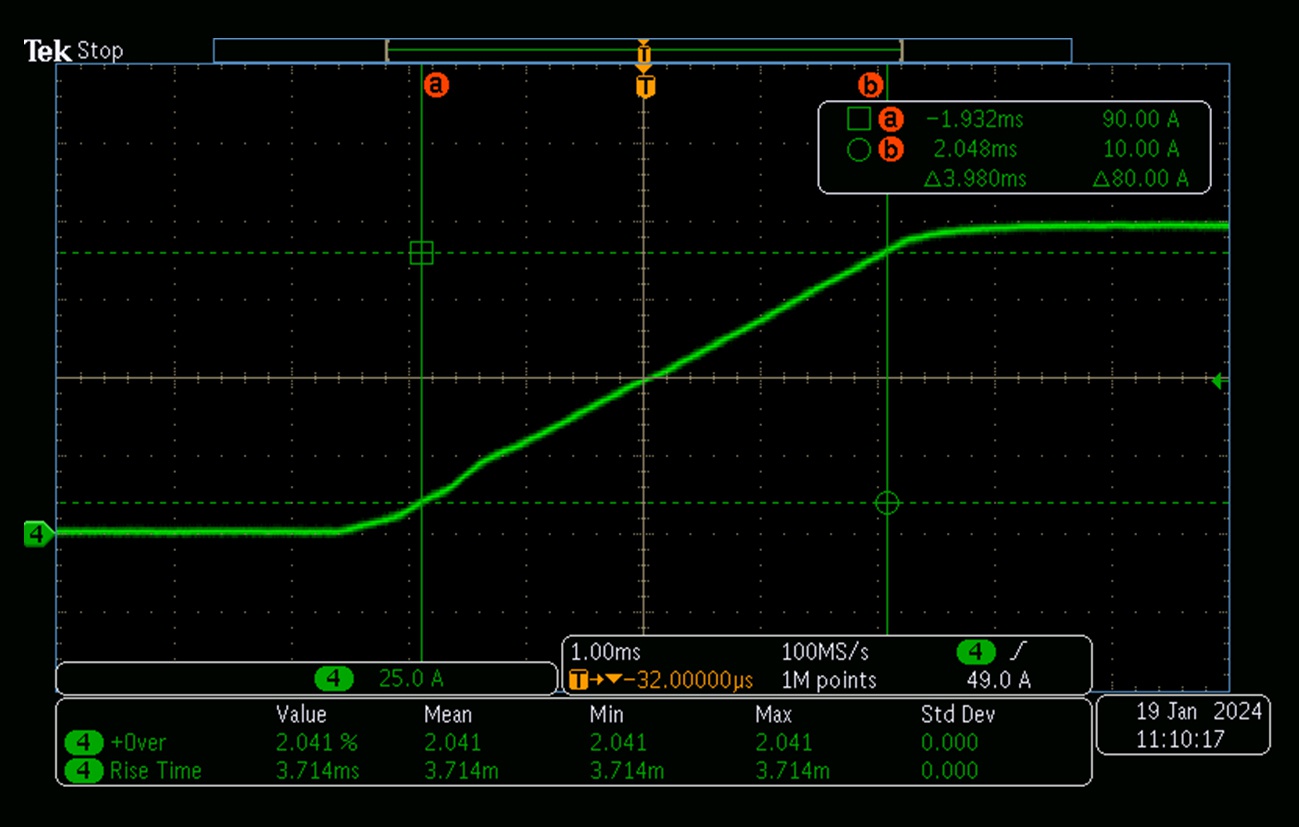This screenshot has width=1299, height=827.
Task: Click the 1.00ms timebase readout
Action: tap(605, 653)
